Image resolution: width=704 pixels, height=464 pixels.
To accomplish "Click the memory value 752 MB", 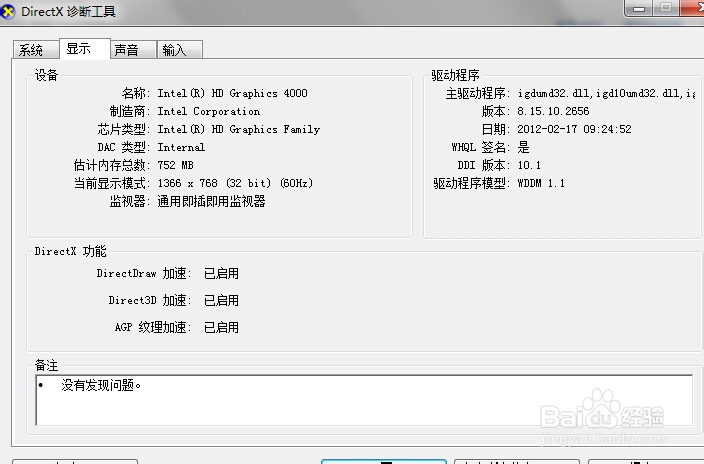I will click(x=175, y=165).
